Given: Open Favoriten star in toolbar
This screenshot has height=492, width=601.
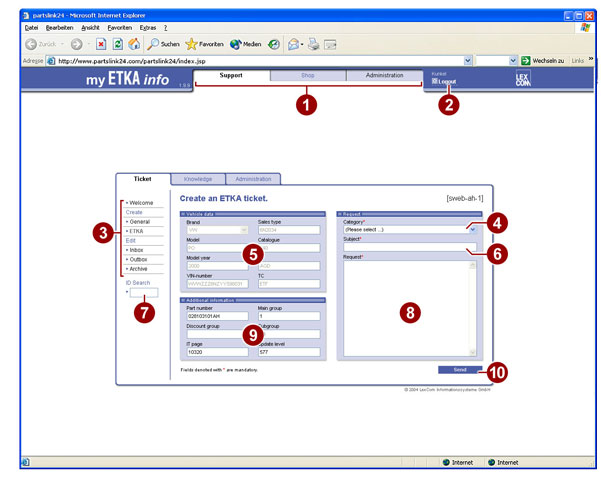Looking at the screenshot, I should pyautogui.click(x=205, y=44).
